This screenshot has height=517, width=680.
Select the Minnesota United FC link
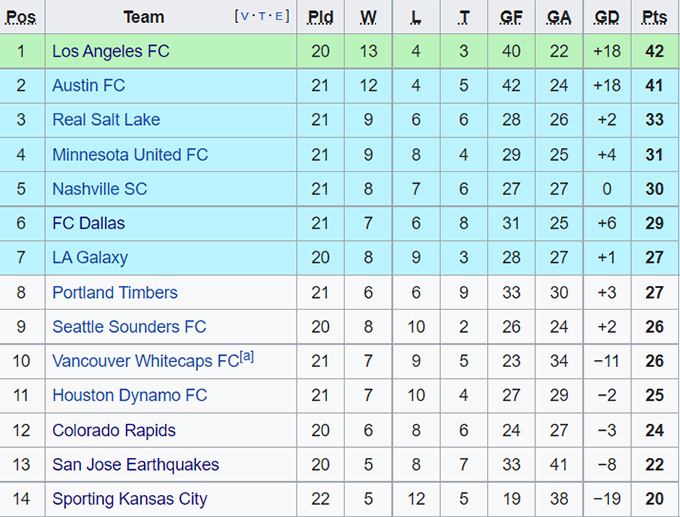point(130,155)
